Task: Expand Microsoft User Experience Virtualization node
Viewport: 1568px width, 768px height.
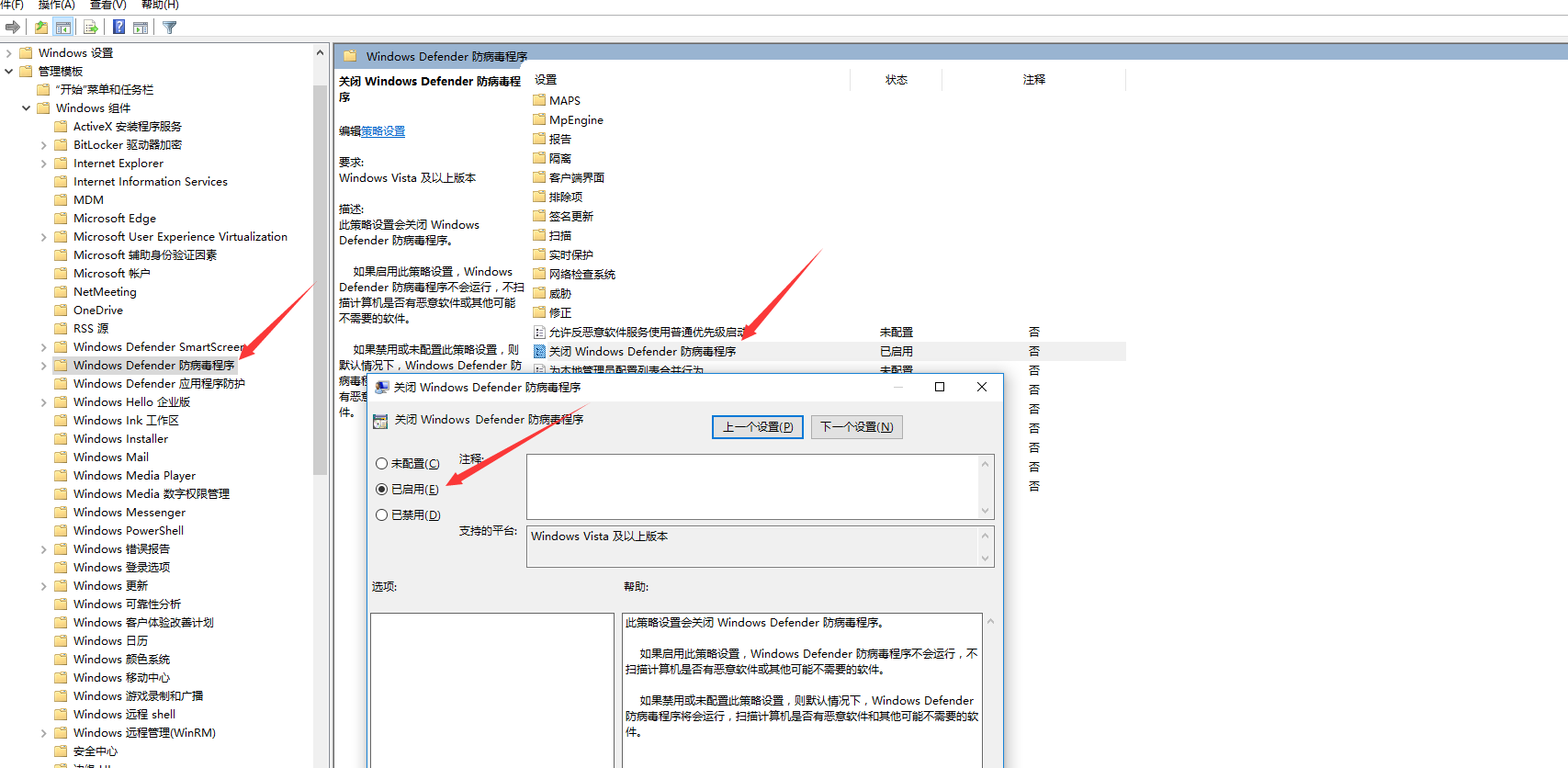Action: point(44,237)
